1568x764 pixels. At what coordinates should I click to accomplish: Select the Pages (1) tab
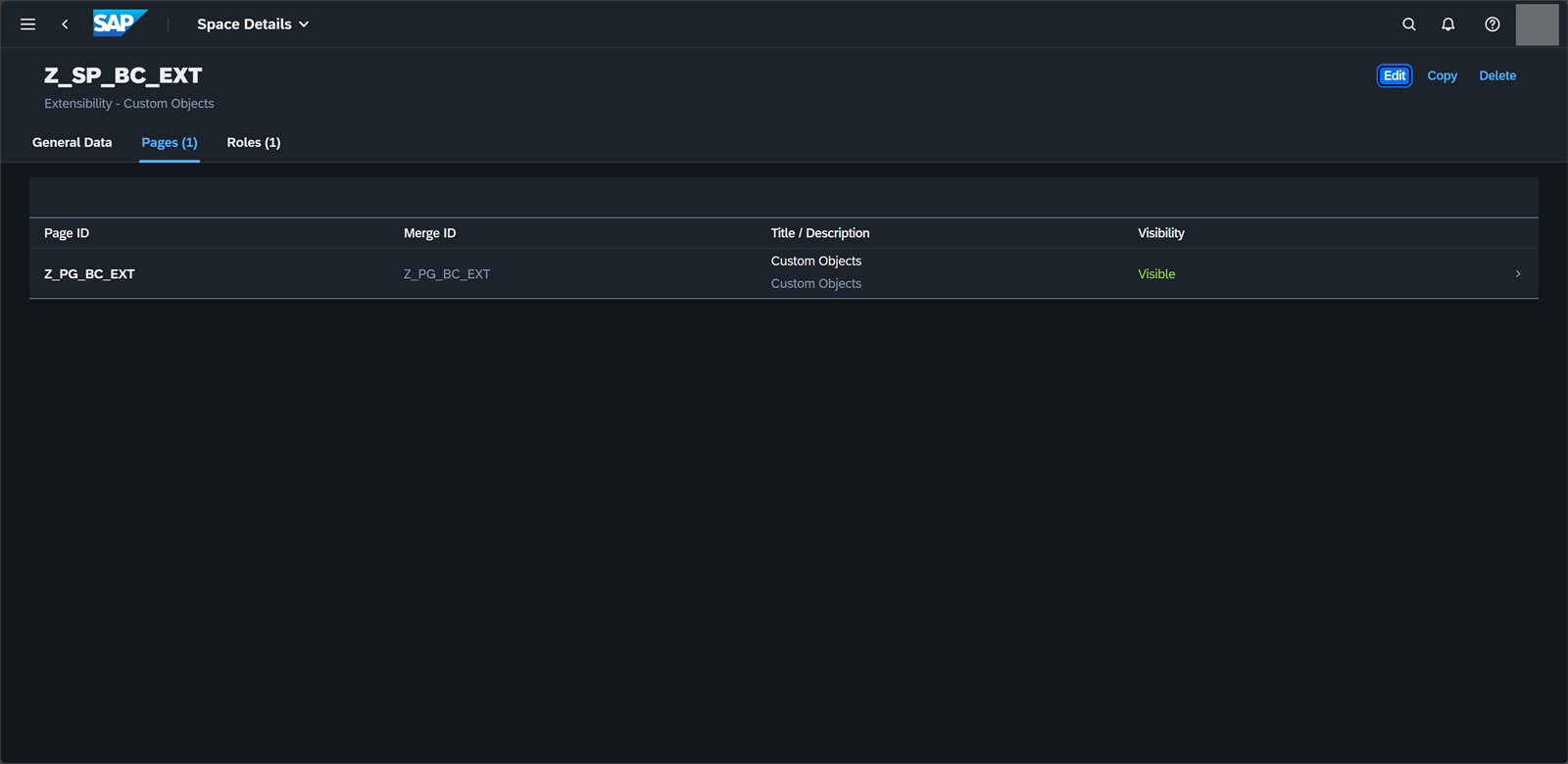(170, 143)
